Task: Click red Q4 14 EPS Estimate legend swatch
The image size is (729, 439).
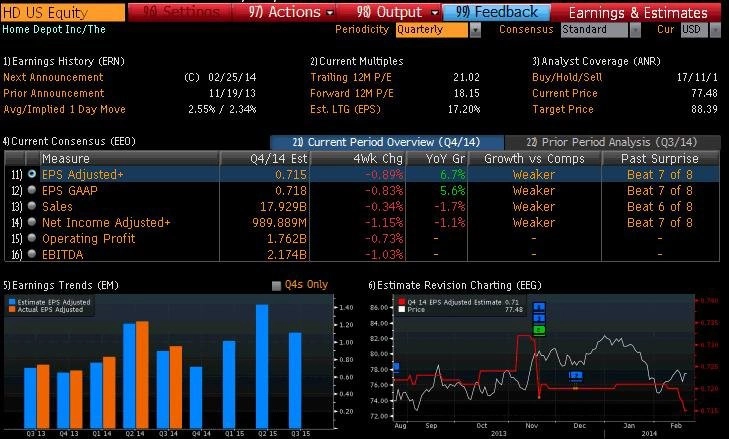Action: (402, 302)
